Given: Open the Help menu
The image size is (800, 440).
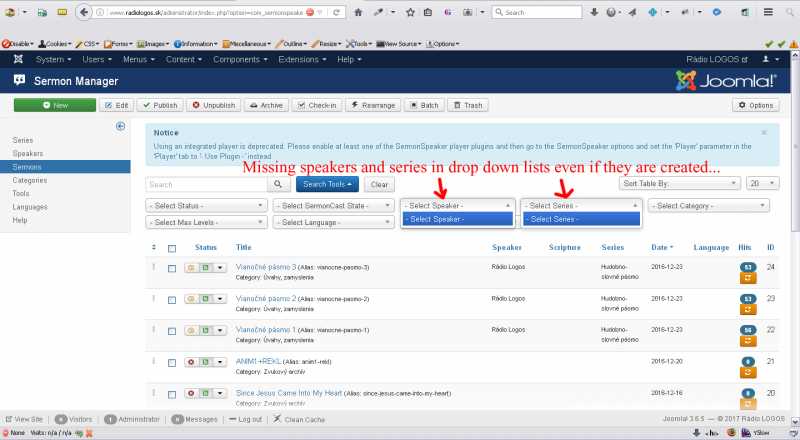Looking at the screenshot, I should pyautogui.click(x=349, y=59).
